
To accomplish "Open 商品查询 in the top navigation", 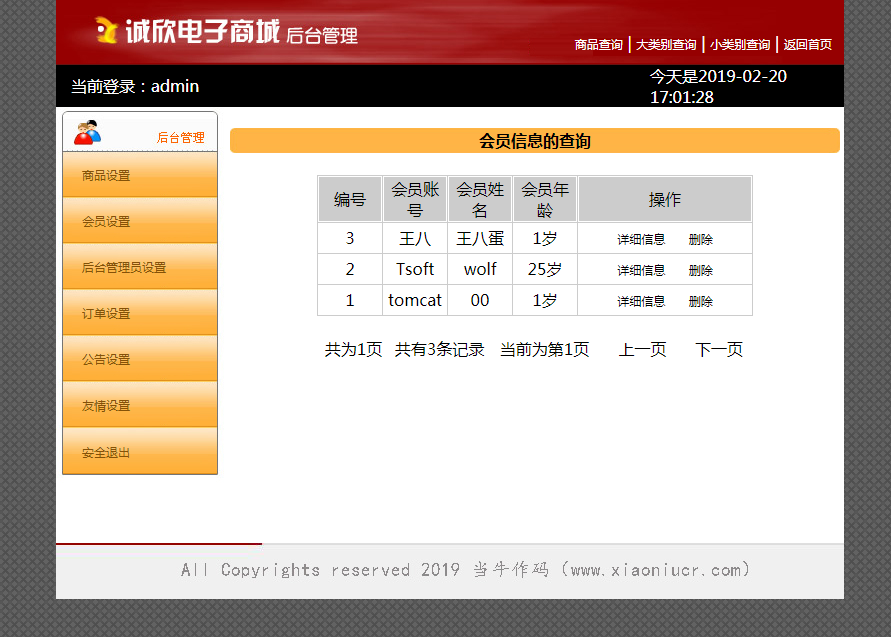I will [598, 44].
